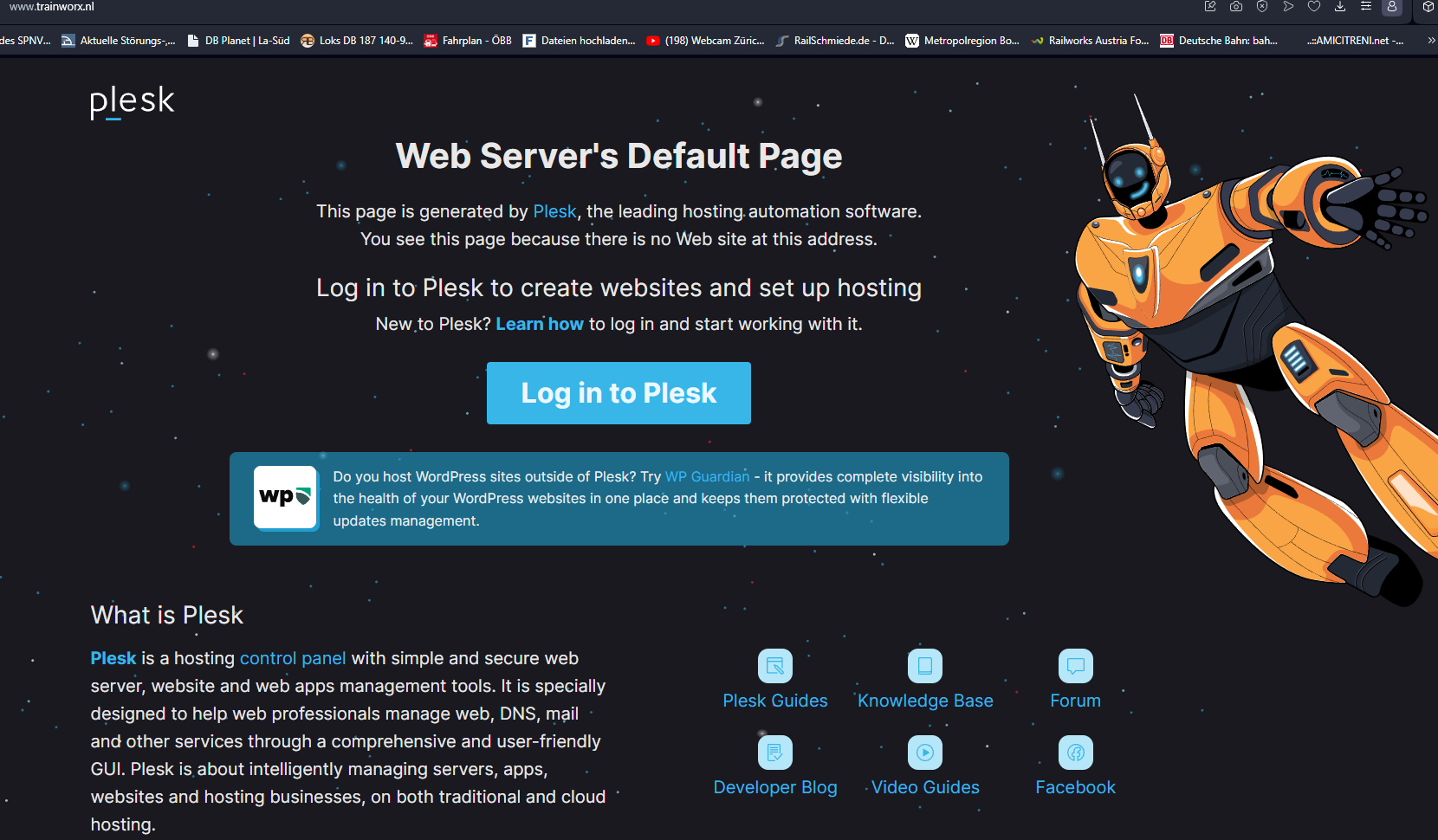Open the 'Metropolregion Bo...' bookmark
Viewport: 1438px width, 840px height.
click(962, 41)
